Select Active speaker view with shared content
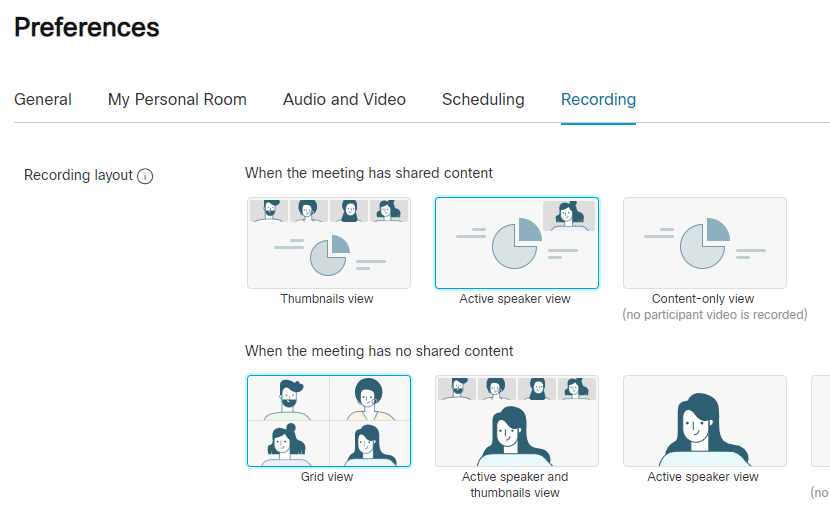 pos(517,243)
